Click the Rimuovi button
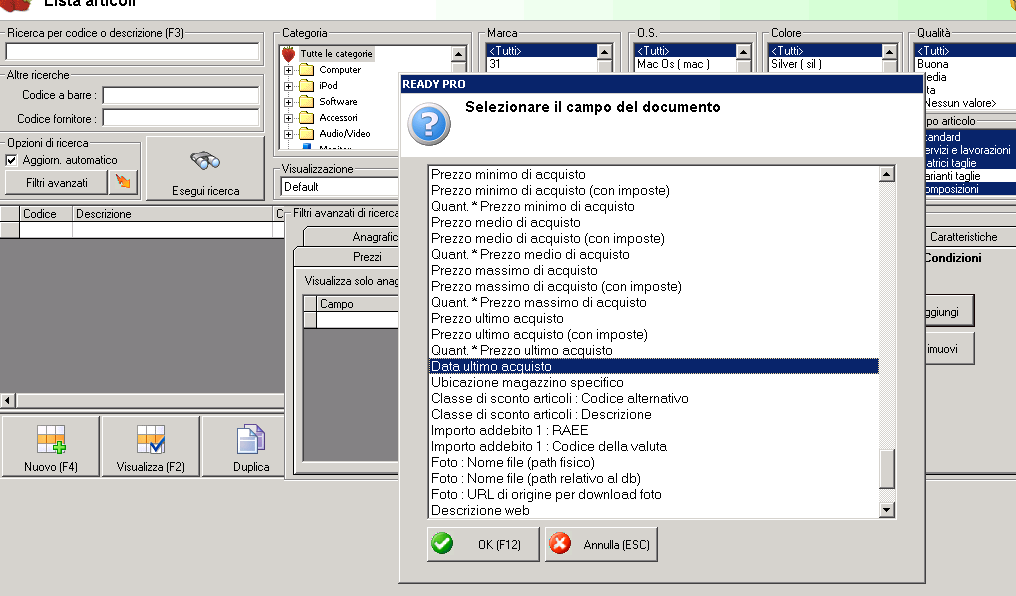Viewport: 1016px width, 596px height. coord(949,349)
